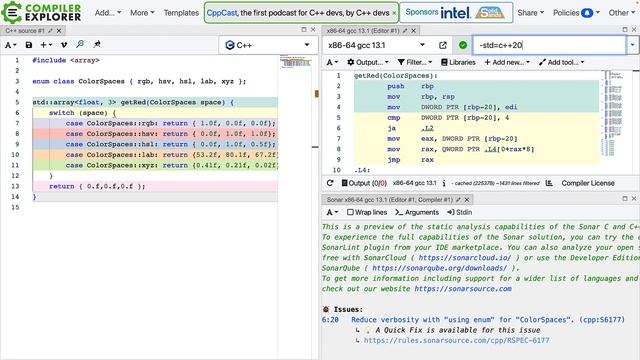Maximize the source editor pane
640x360 pixels.
(304, 29)
